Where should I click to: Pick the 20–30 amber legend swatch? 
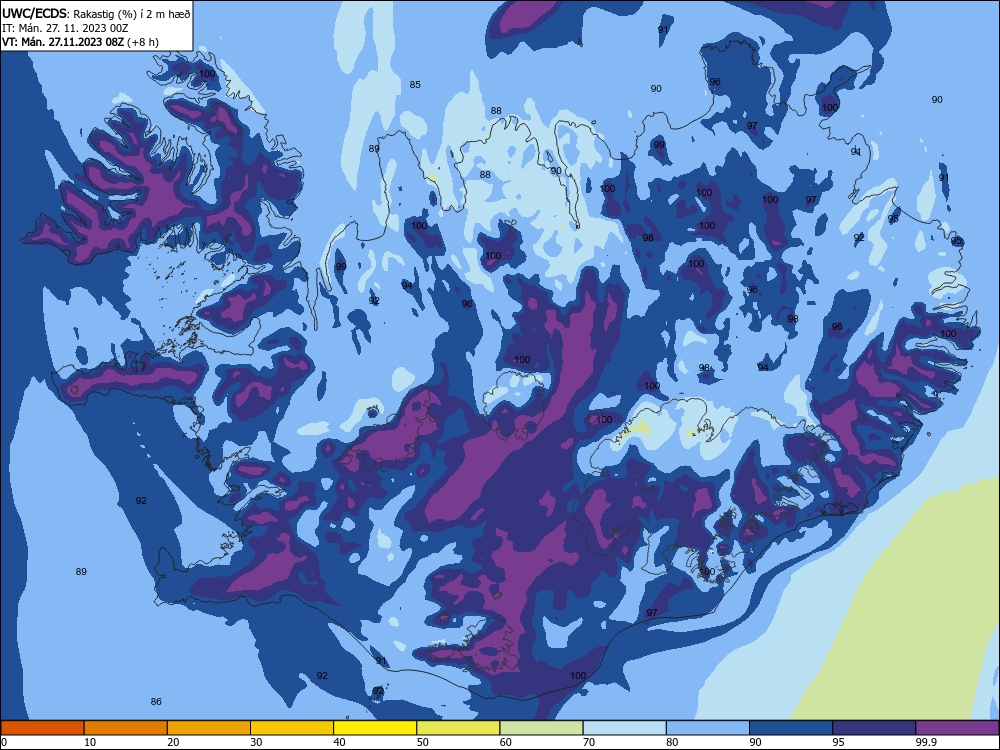pos(209,728)
